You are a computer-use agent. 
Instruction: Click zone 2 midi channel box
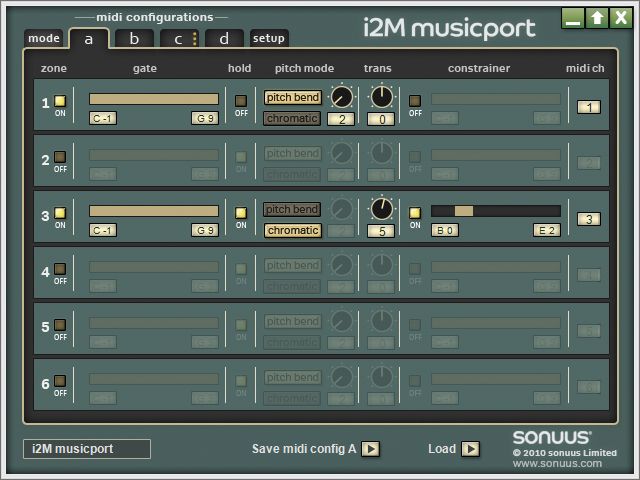point(589,163)
